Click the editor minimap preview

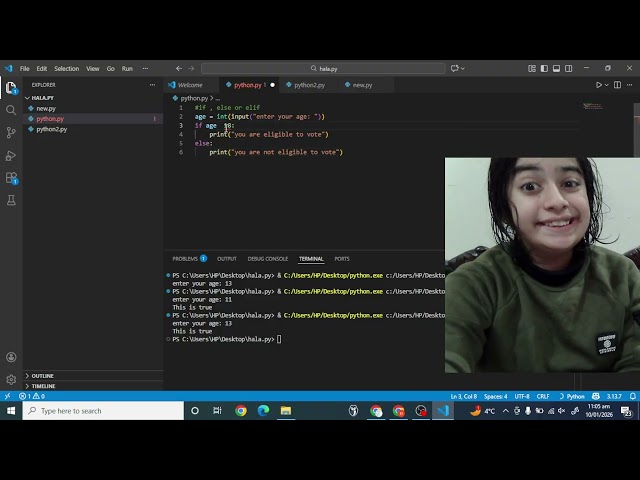click(593, 107)
